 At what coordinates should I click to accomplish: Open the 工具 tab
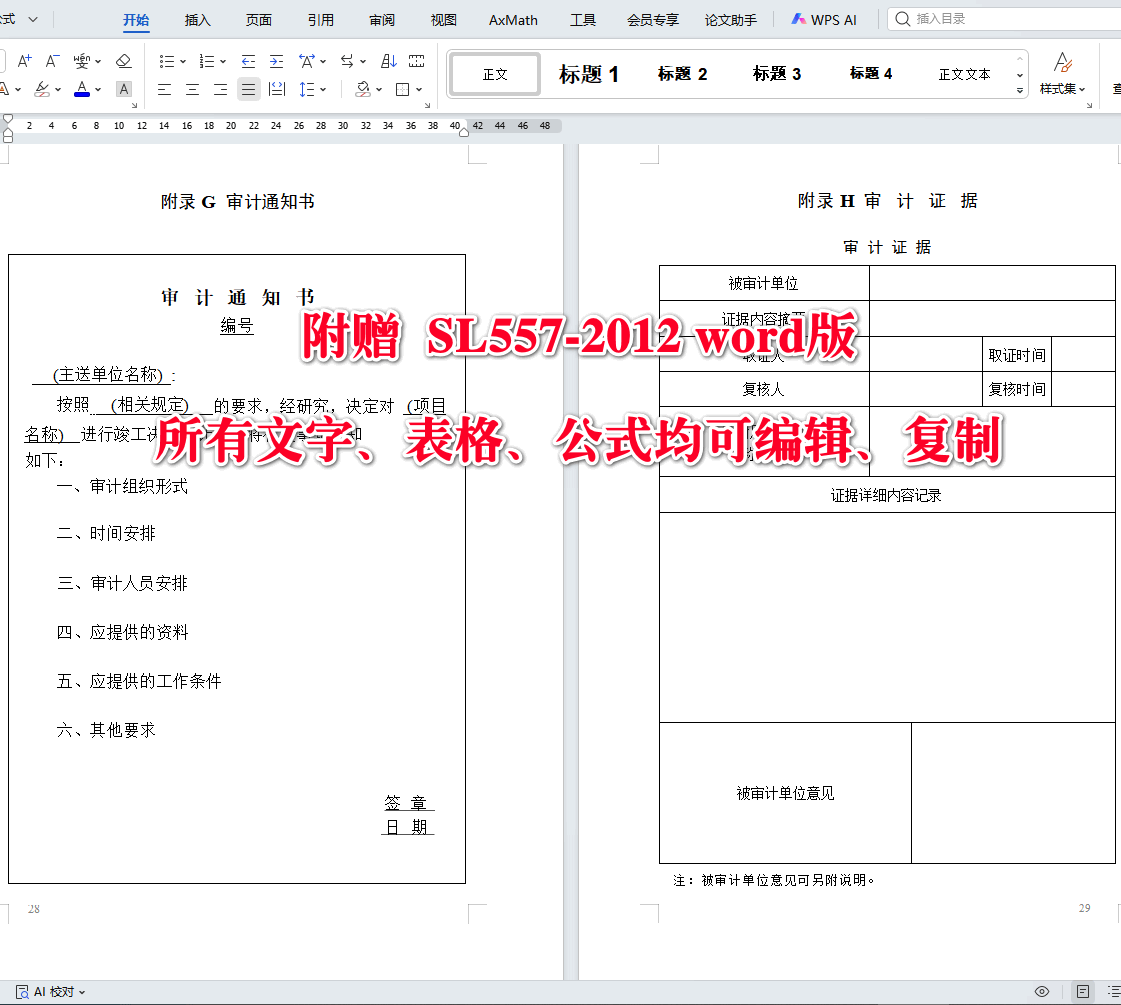click(583, 20)
